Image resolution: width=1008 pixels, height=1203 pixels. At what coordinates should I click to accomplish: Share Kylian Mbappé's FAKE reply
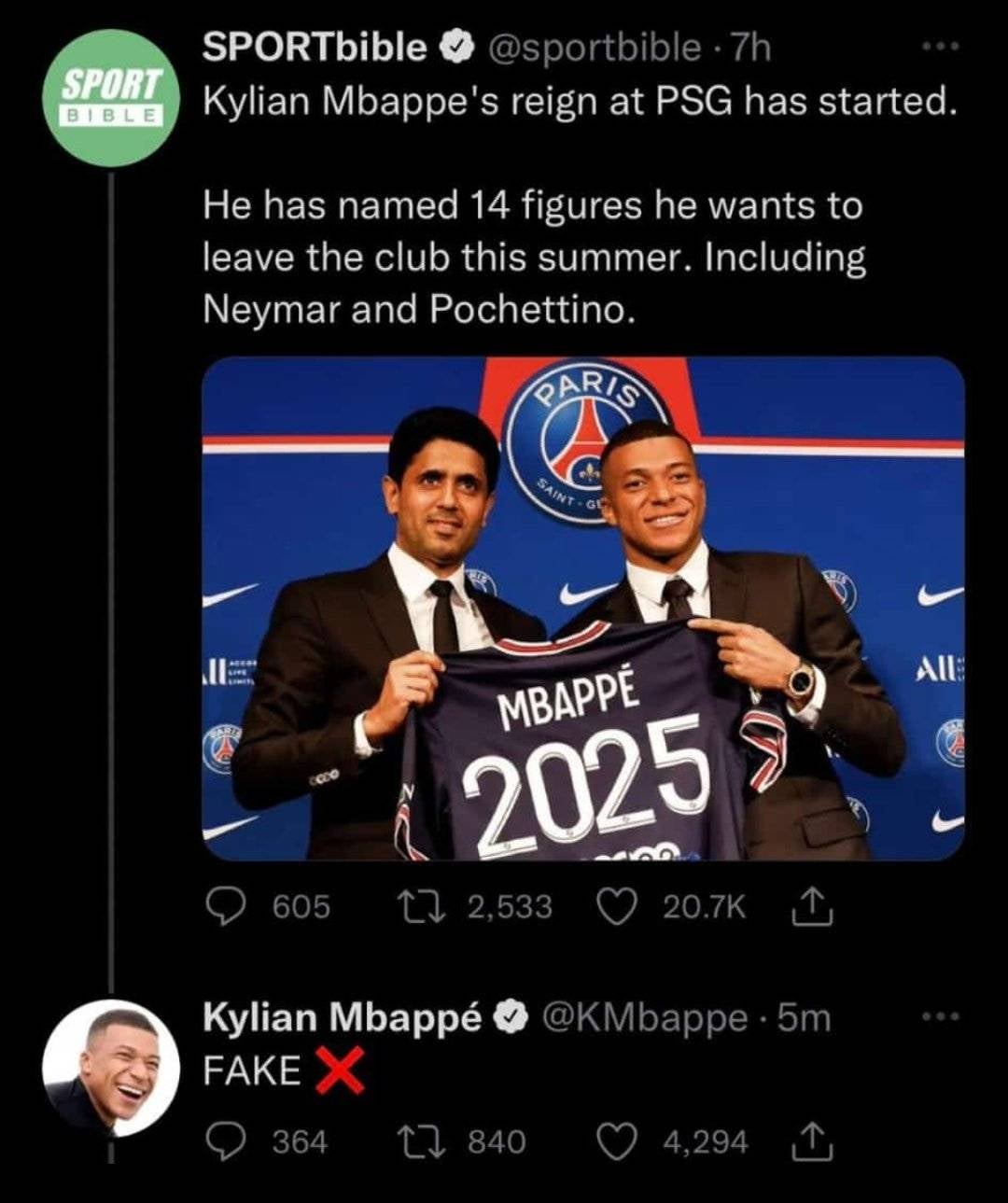pyautogui.click(x=812, y=1141)
